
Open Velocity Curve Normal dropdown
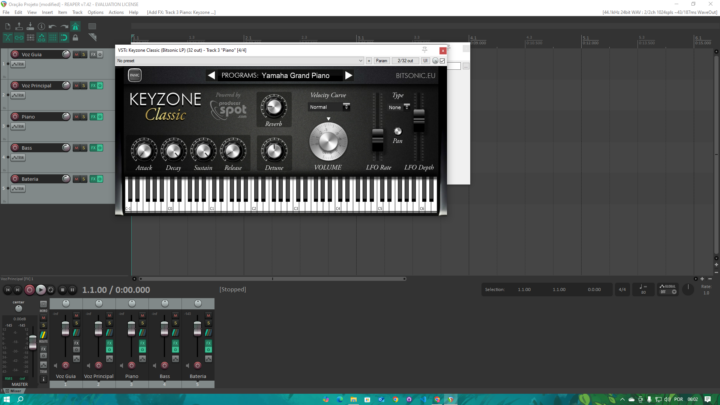click(329, 107)
